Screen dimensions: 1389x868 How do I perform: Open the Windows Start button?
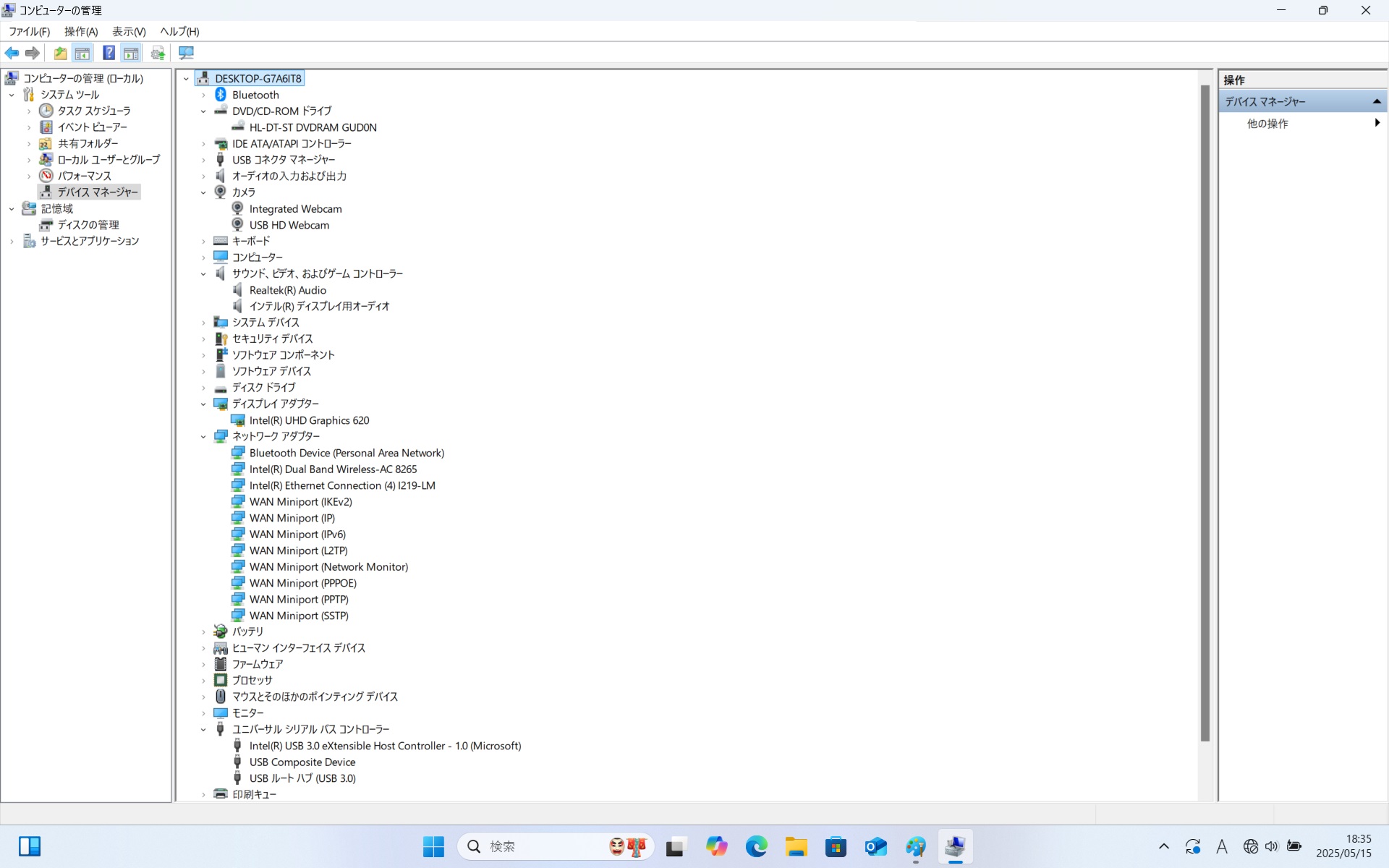[x=433, y=846]
